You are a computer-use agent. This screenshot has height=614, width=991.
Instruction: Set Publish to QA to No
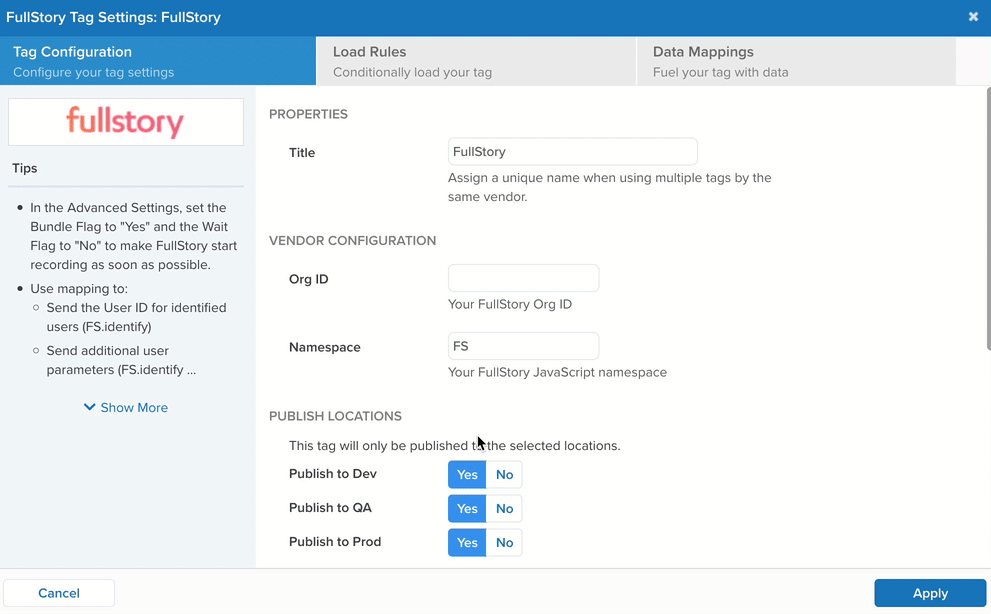[x=504, y=508]
